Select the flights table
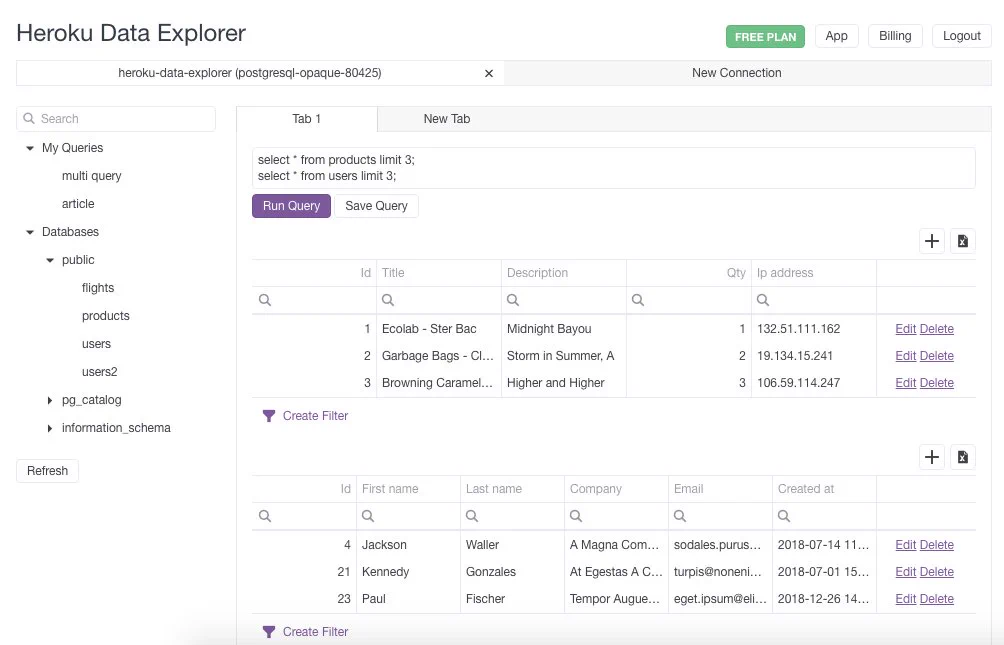Image resolution: width=1004 pixels, height=645 pixels. point(98,288)
